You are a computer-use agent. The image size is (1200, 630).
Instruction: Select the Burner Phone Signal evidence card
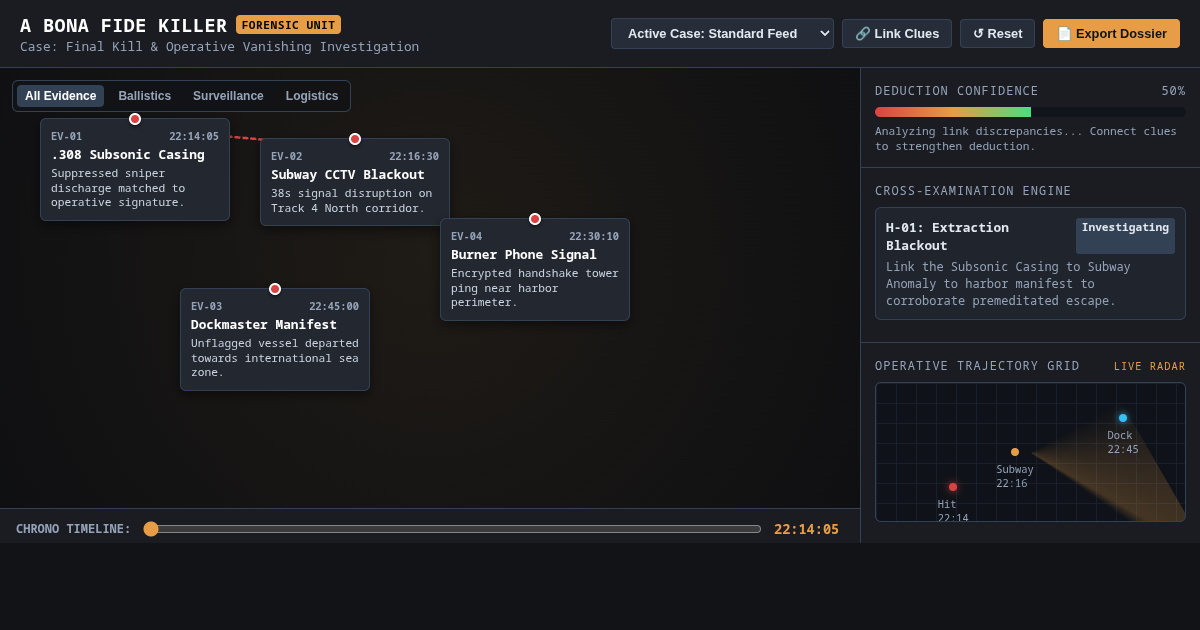[x=535, y=269]
